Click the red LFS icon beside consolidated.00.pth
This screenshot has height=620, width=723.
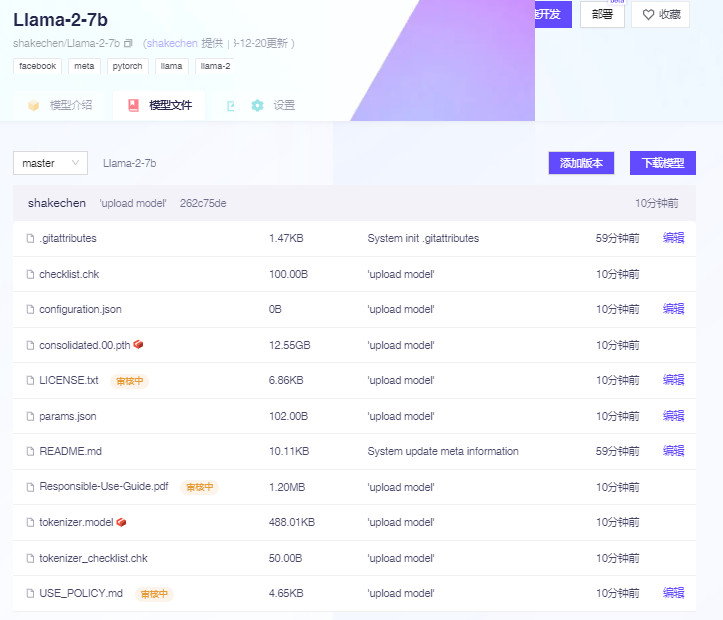[138, 345]
